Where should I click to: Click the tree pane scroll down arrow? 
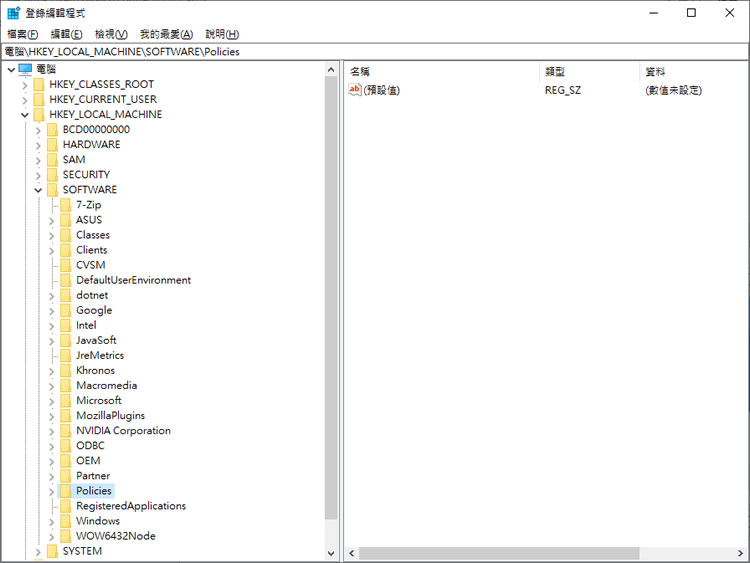tap(331, 554)
